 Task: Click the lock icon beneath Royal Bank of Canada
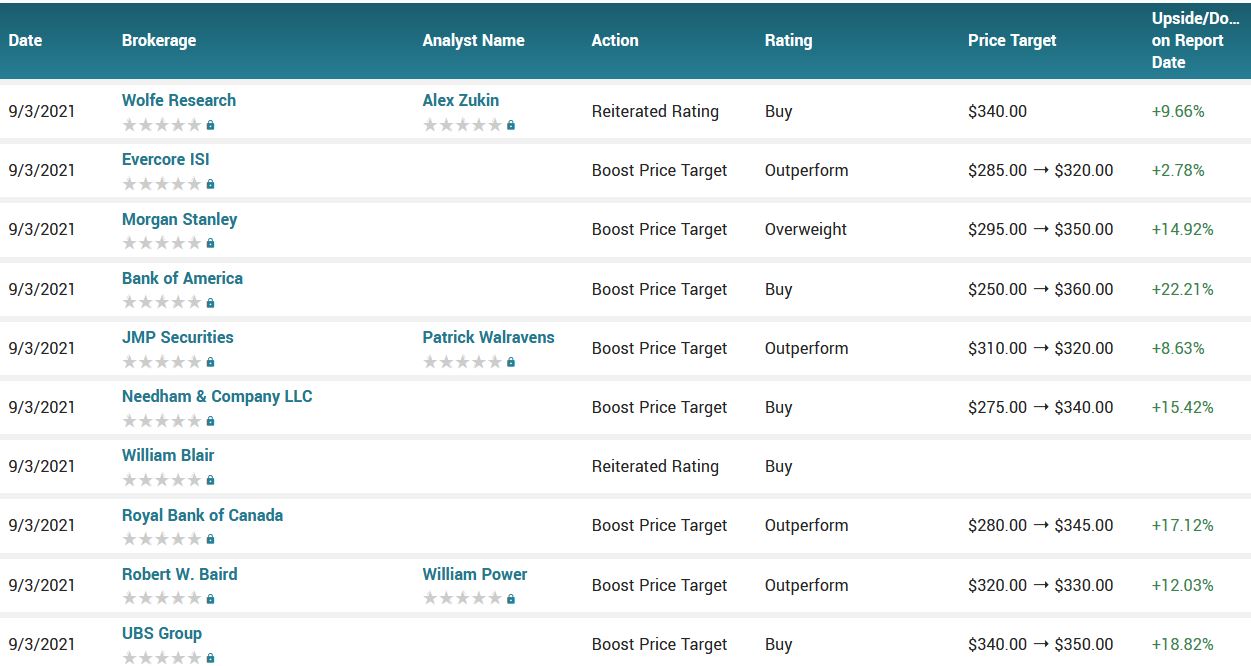210,540
